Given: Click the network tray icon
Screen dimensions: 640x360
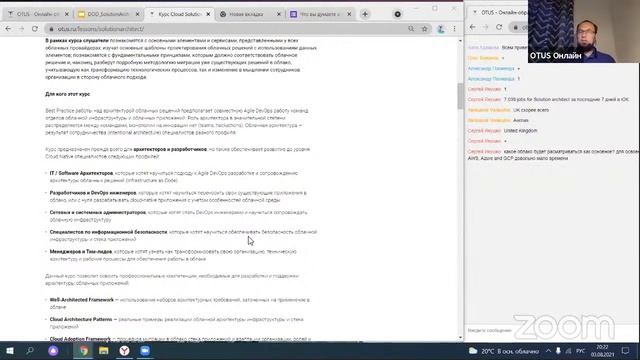Looking at the screenshot, I should coord(569,351).
